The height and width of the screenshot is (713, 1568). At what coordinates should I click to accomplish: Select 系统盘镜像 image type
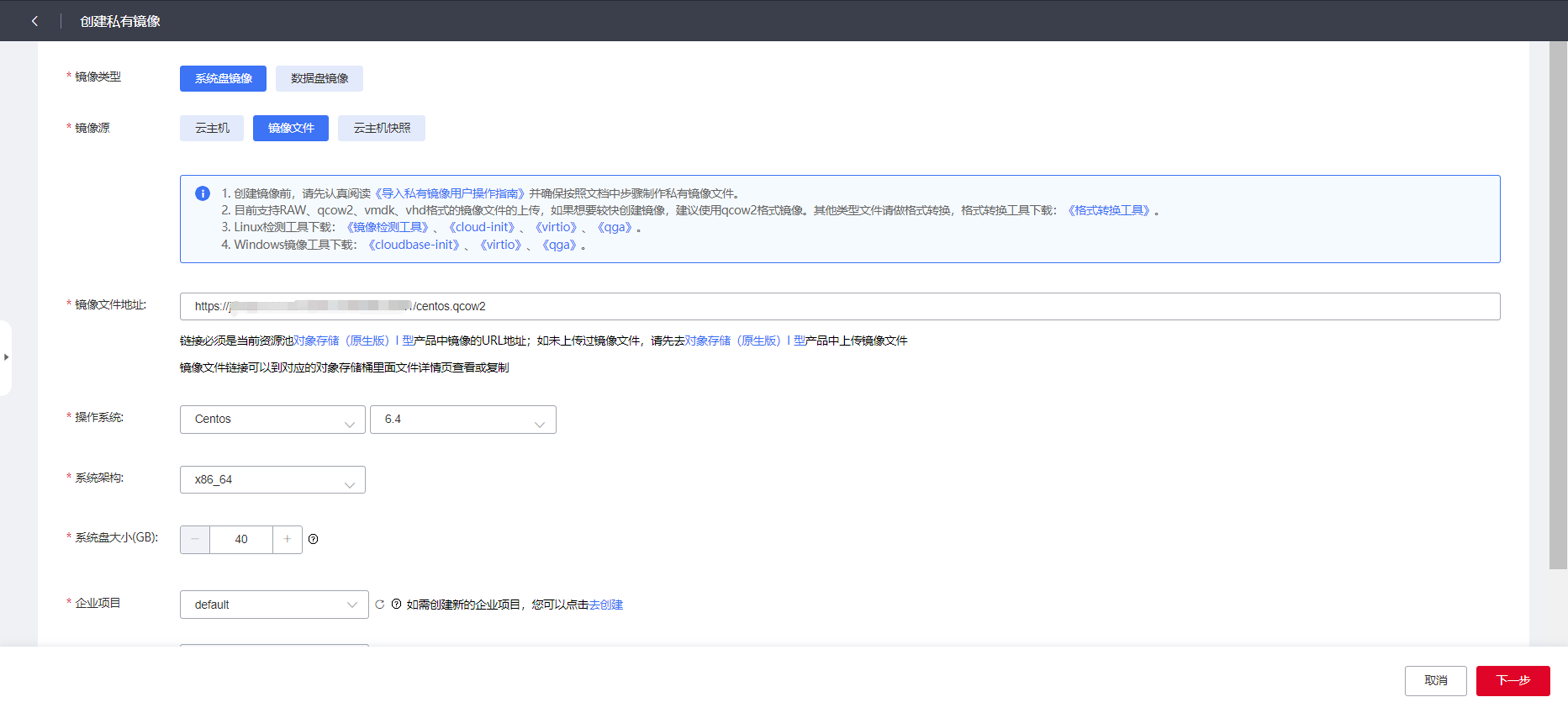tap(223, 79)
